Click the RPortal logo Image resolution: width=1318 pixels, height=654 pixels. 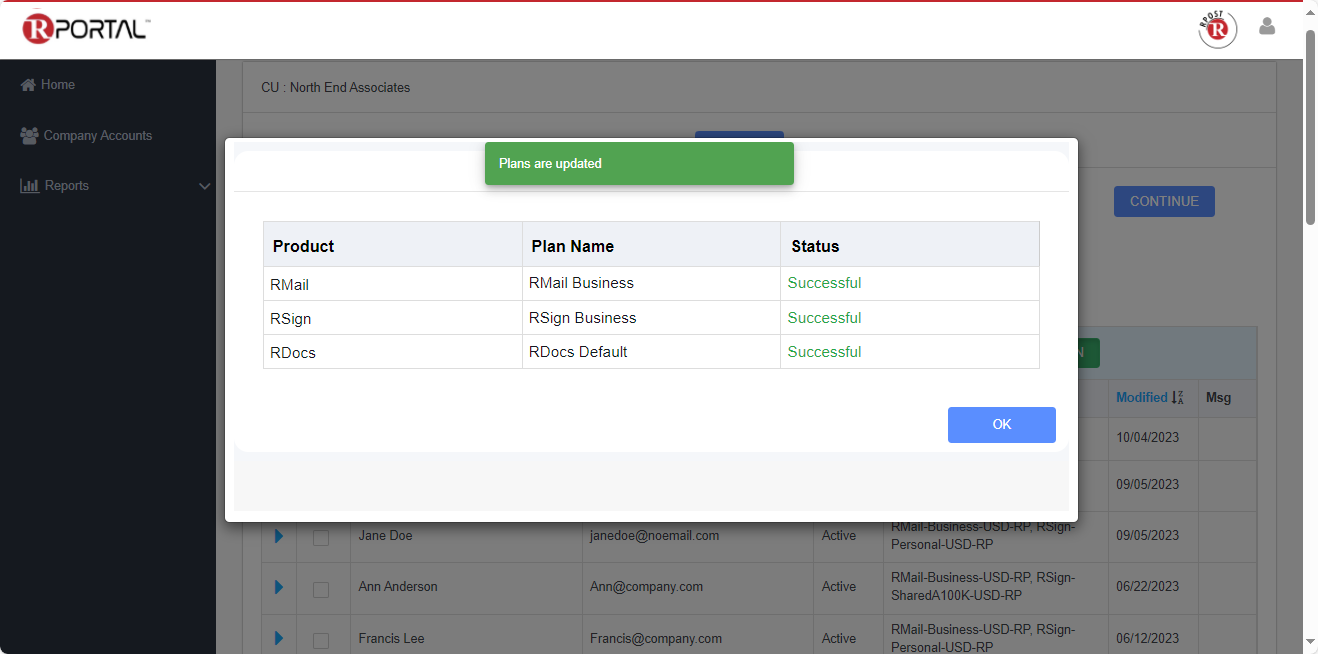pos(85,28)
